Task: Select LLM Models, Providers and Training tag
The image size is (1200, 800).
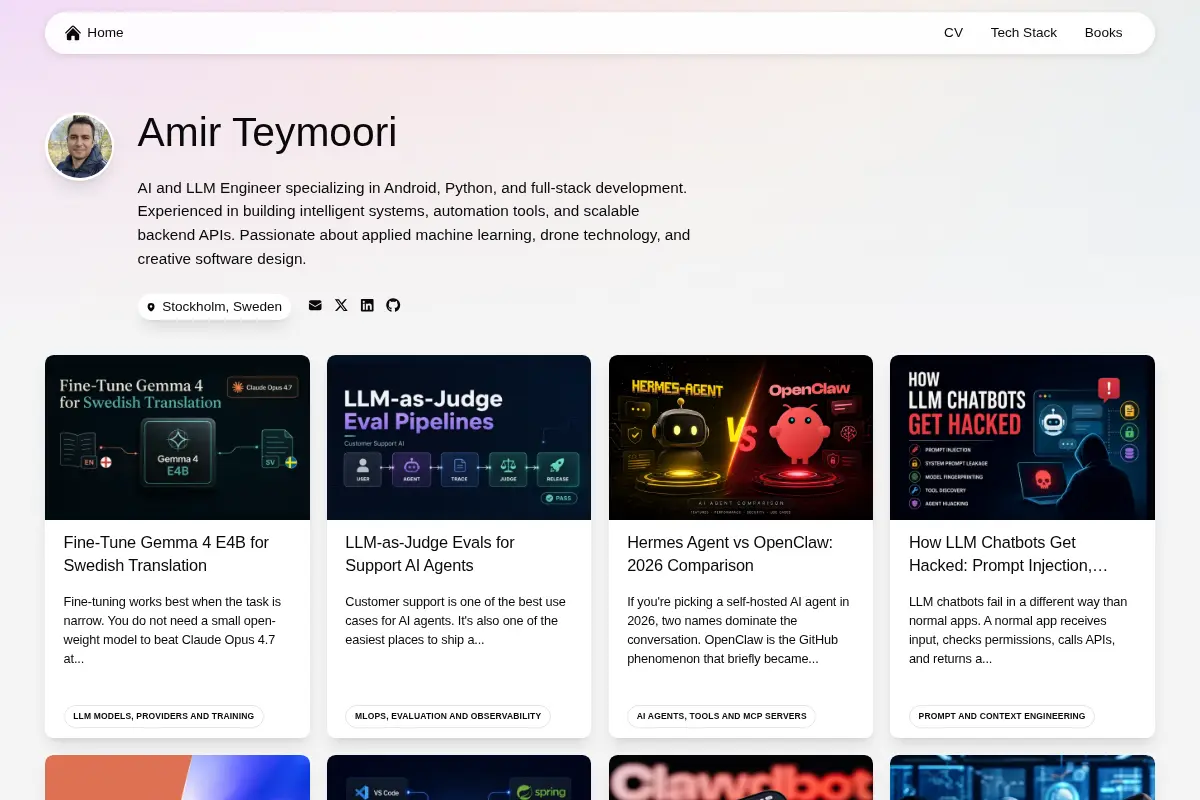Action: [x=164, y=716]
